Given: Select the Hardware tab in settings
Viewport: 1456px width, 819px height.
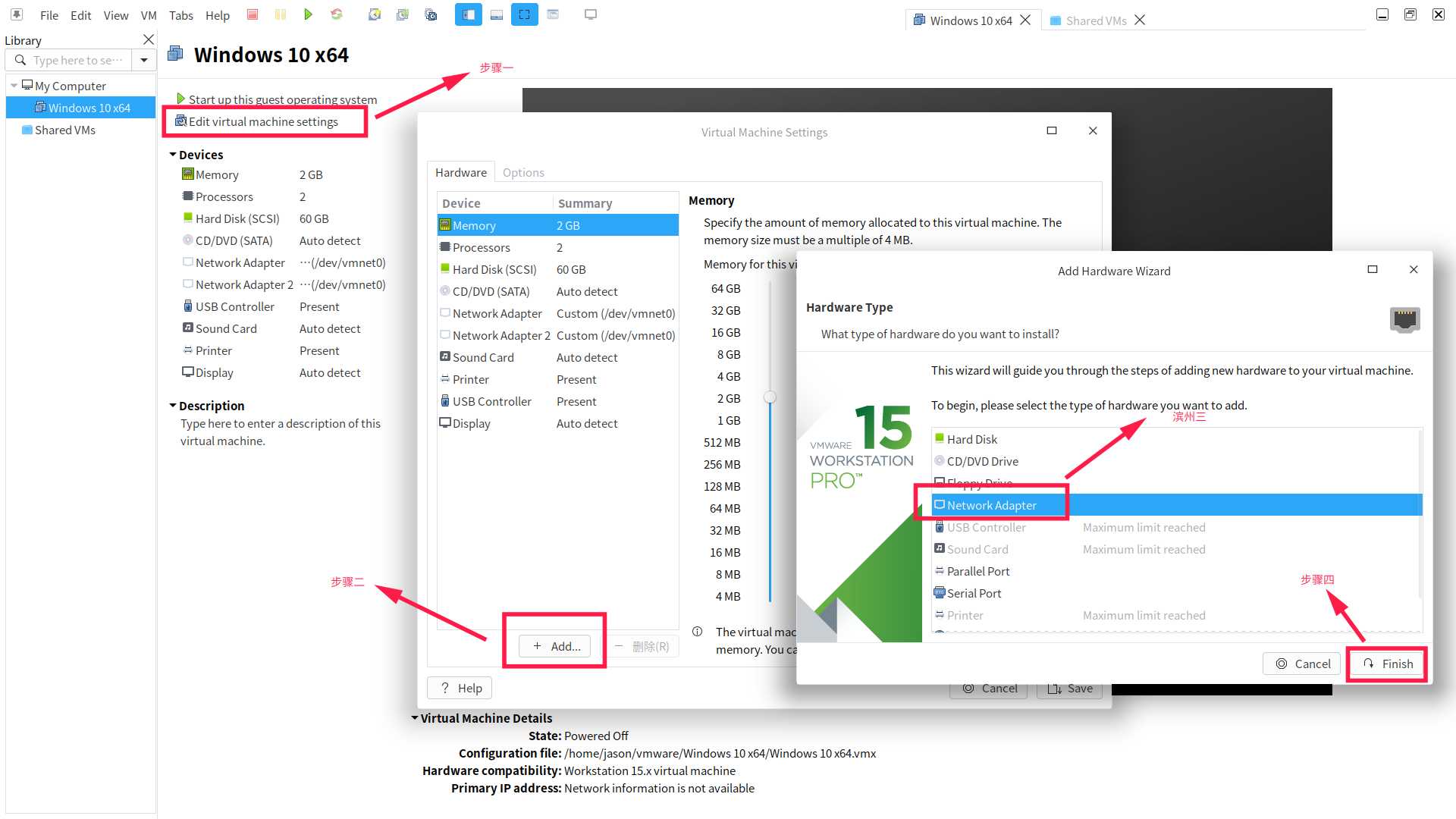Looking at the screenshot, I should click(x=461, y=172).
